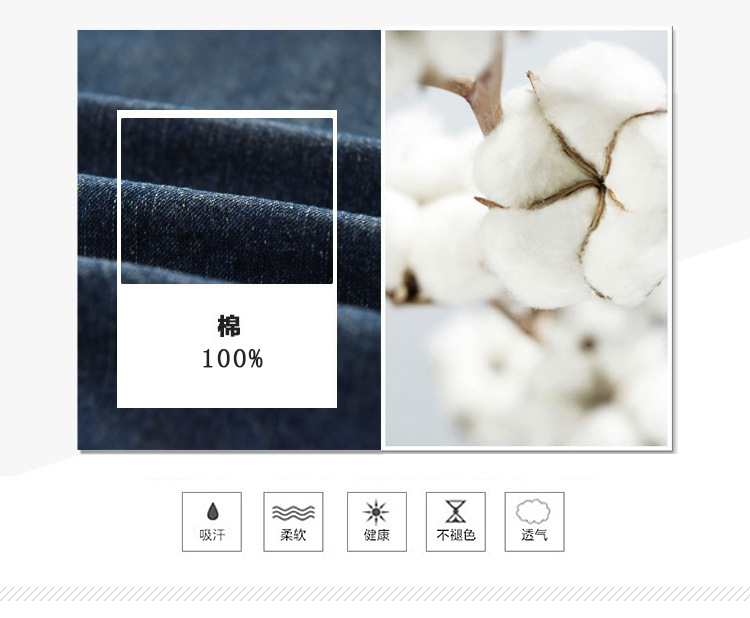Click the hourglass no-fade icon
Screen dimensions: 750x618
pos(456,511)
